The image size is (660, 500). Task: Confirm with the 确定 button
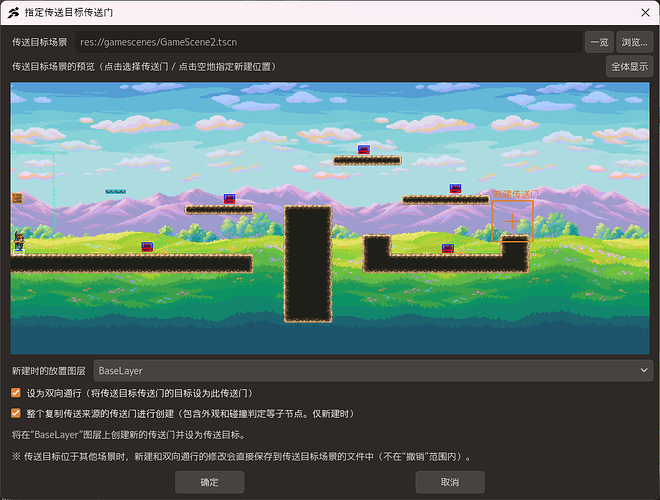[210, 482]
